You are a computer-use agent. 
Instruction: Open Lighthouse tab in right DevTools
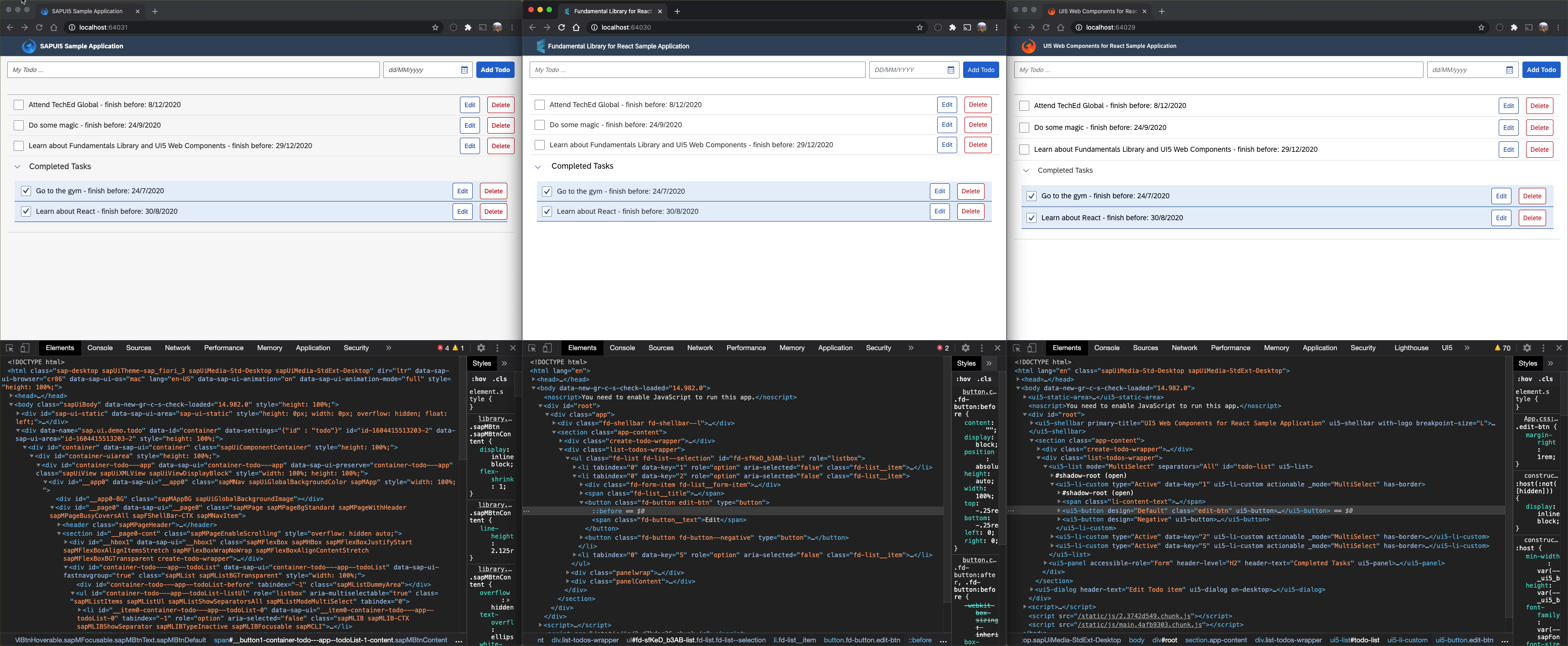(1411, 348)
